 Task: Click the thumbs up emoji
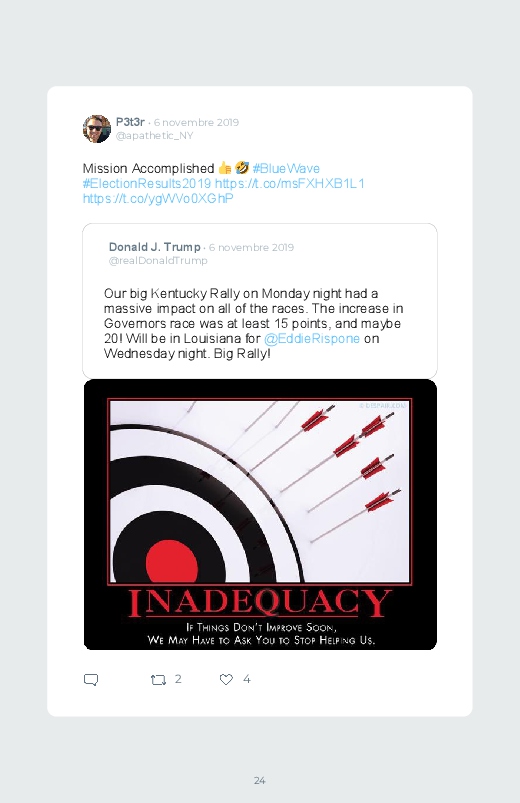(x=225, y=168)
